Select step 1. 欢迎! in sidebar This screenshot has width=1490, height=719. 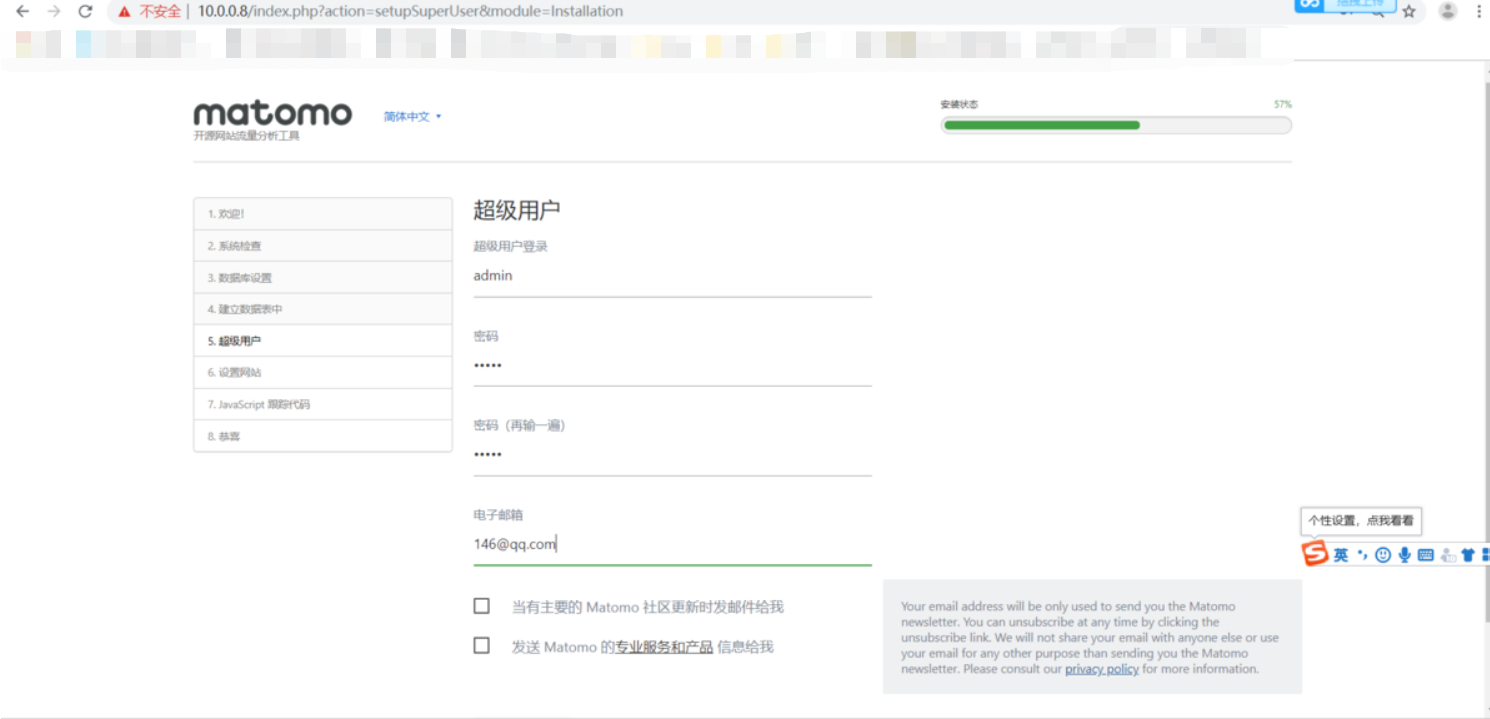(323, 214)
